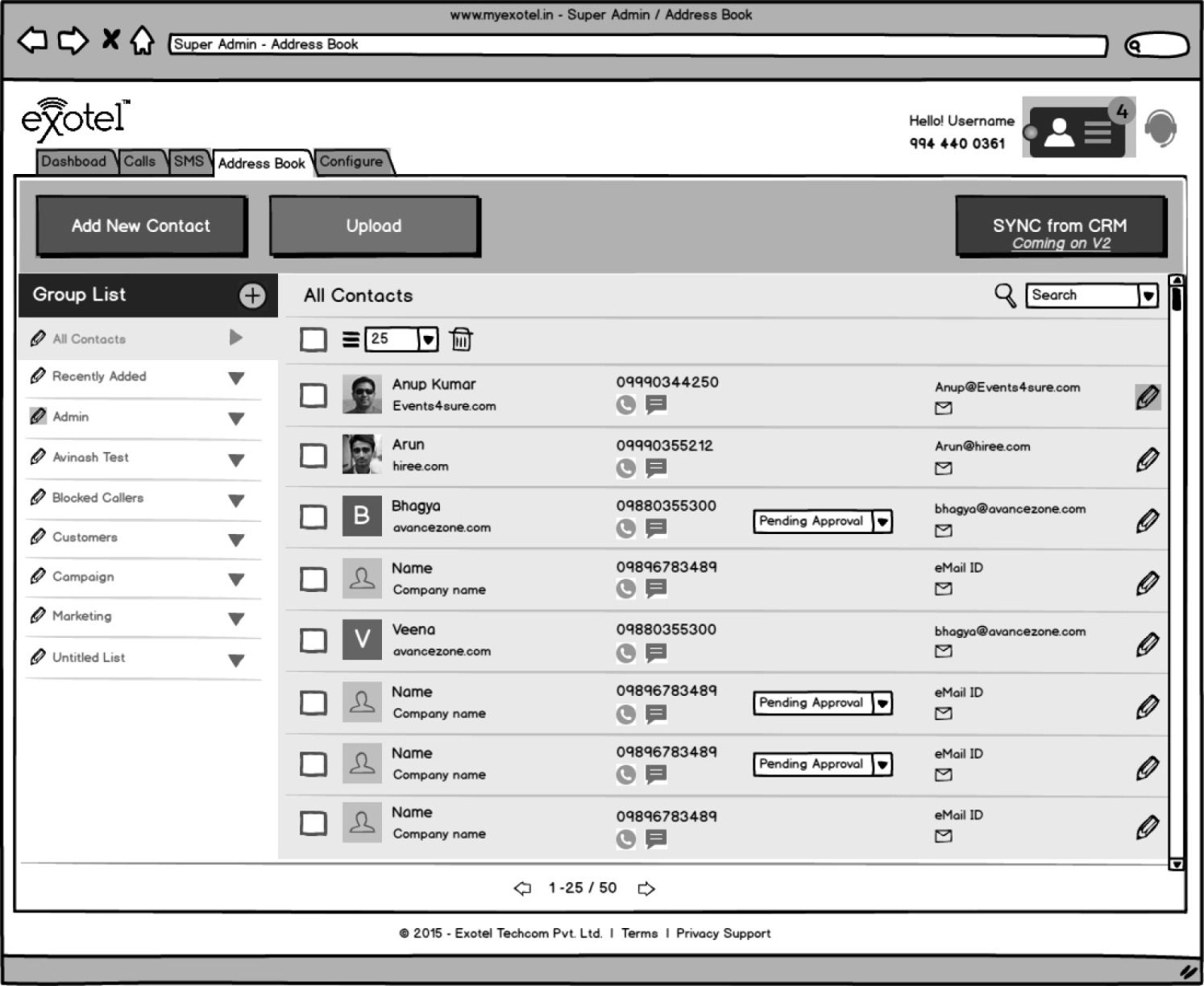Click the delete trash icon above the contact list
Viewport: 1204px width, 986px height.
pos(461,340)
